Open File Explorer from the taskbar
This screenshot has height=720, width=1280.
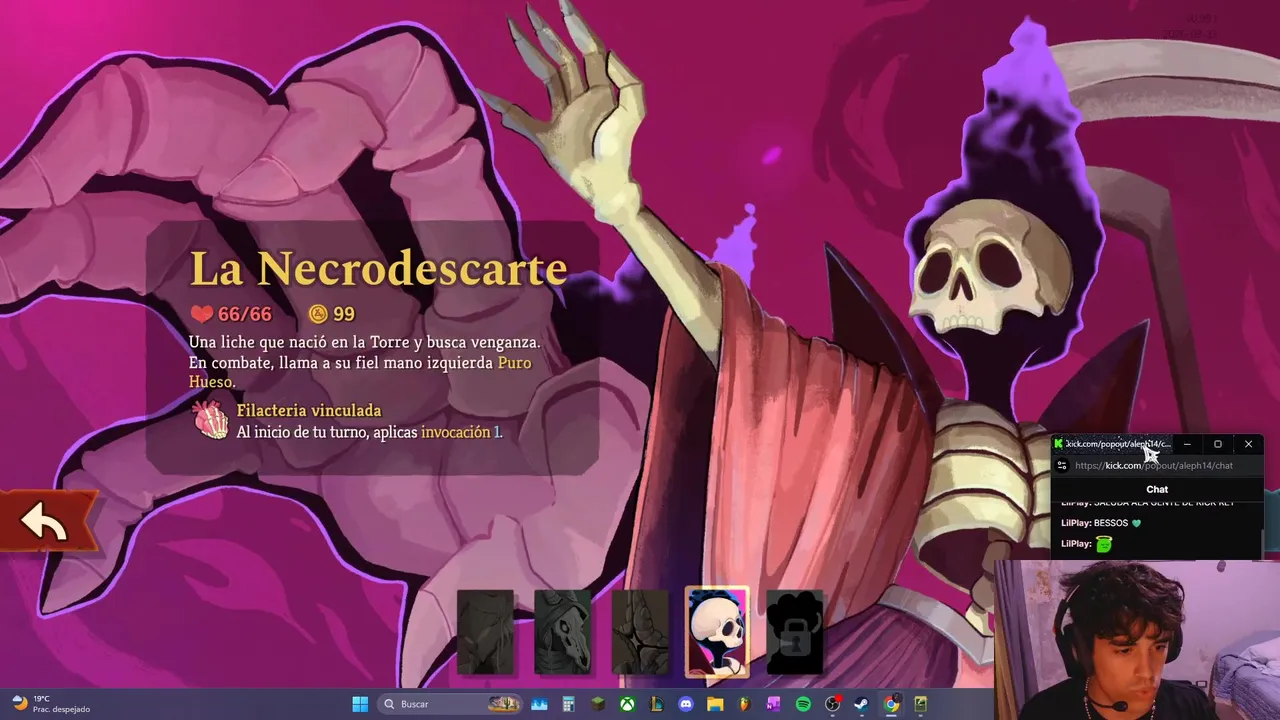(x=715, y=704)
